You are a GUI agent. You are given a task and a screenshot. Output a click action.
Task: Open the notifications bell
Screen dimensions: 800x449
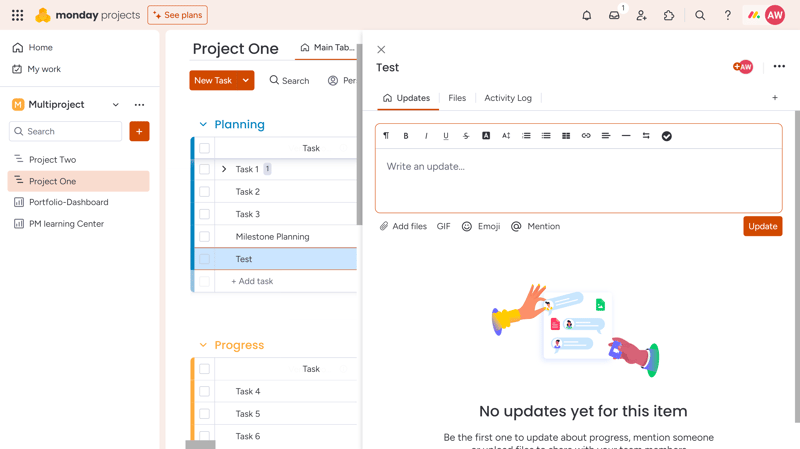[587, 15]
